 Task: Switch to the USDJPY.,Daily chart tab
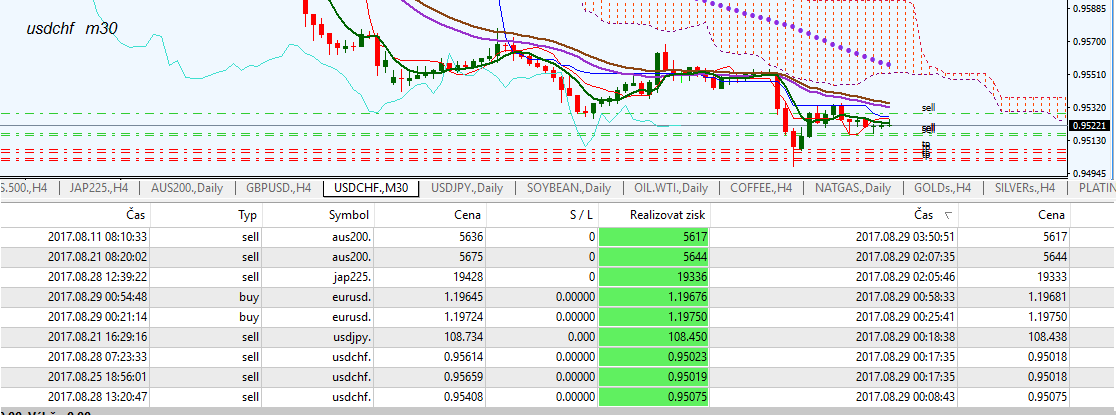coord(468,188)
